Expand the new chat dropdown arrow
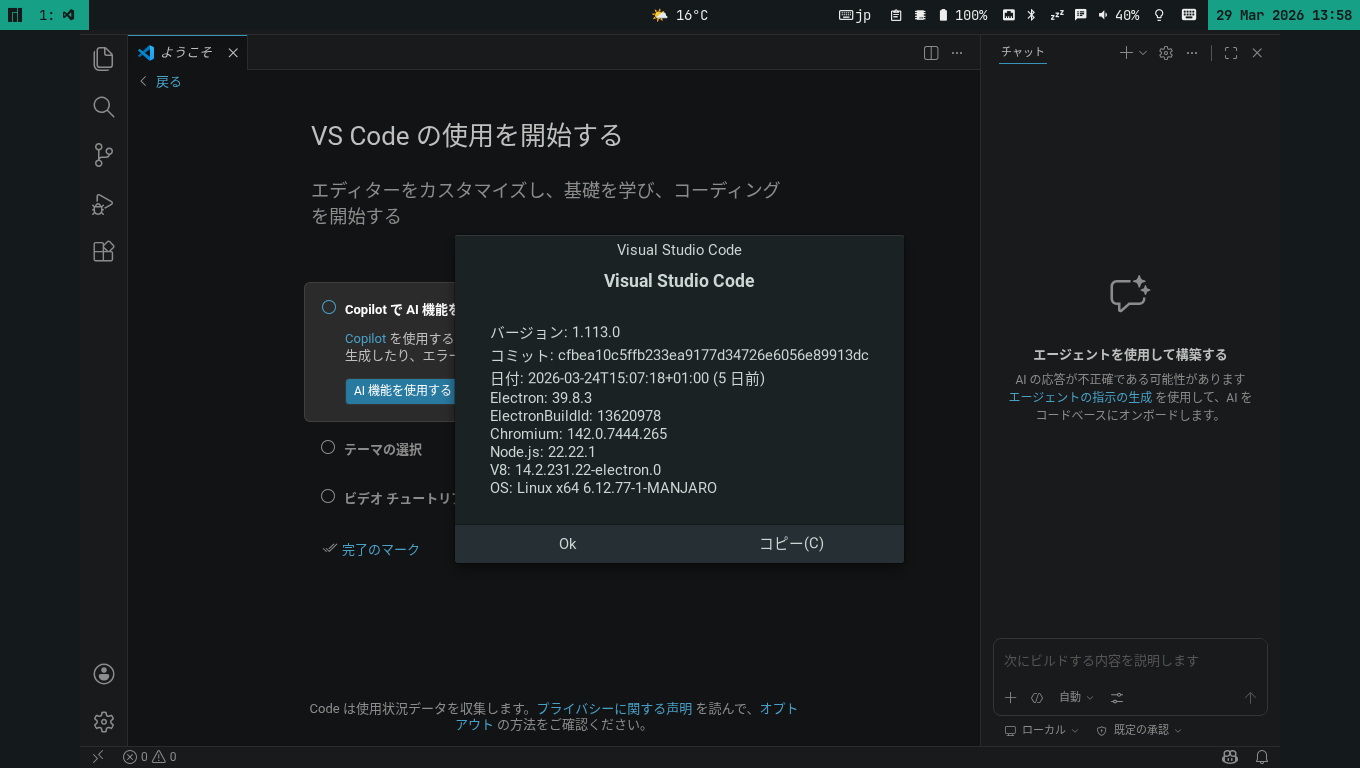The image size is (1360, 768). 1143,53
